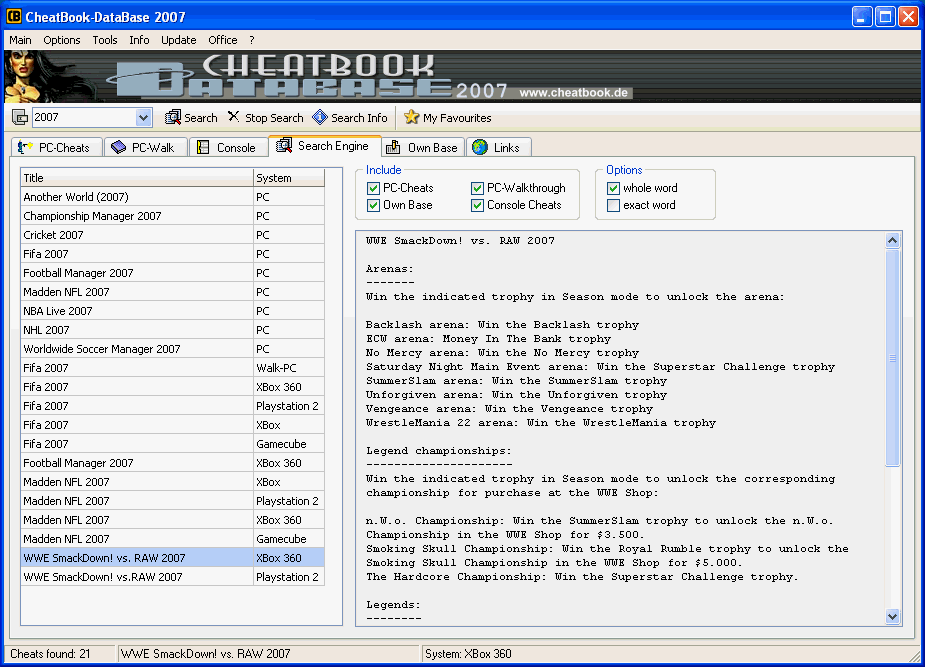Click the Search magnifier icon
The width and height of the screenshot is (925, 667).
click(172, 117)
